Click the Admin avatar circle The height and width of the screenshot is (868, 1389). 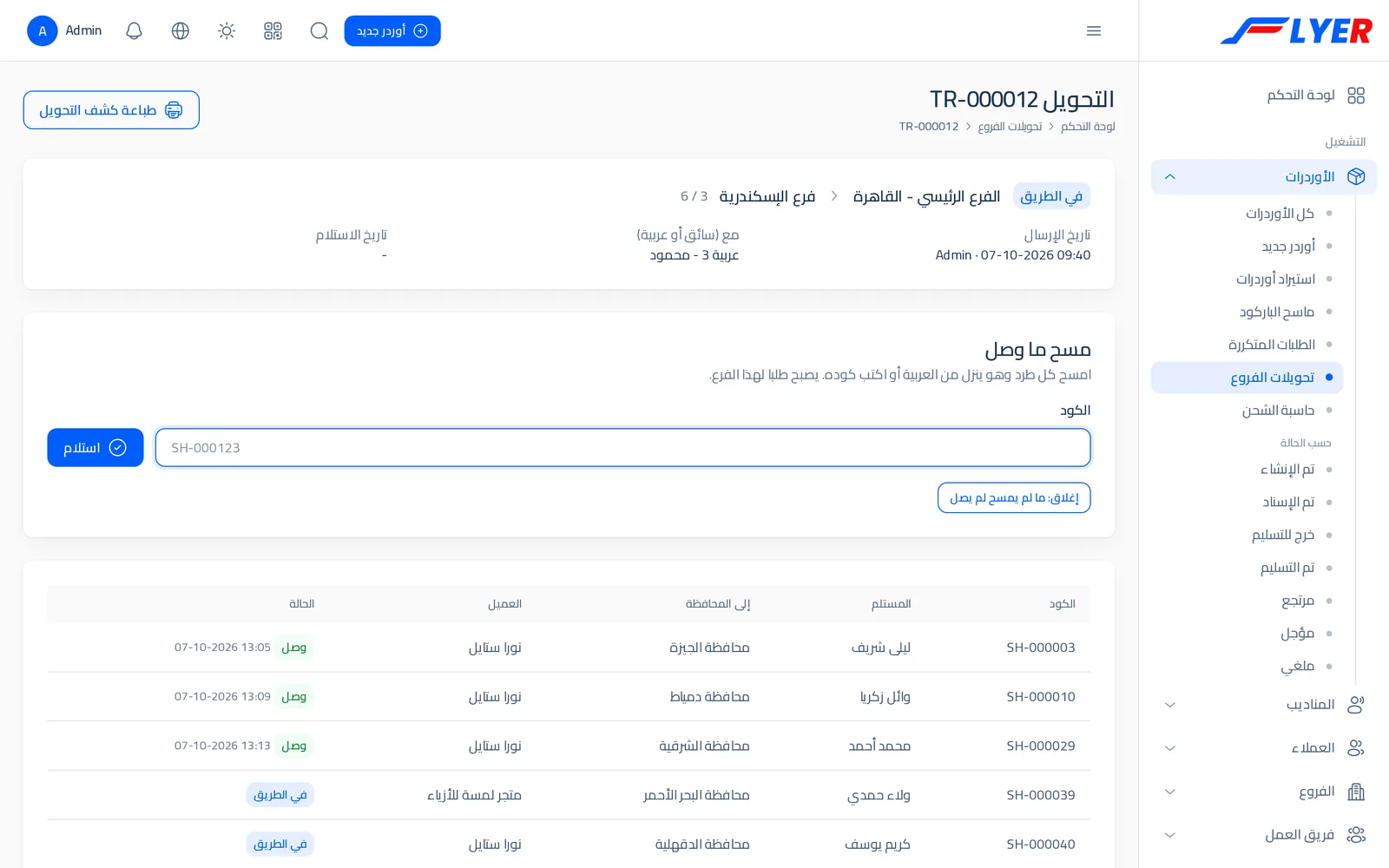(43, 31)
